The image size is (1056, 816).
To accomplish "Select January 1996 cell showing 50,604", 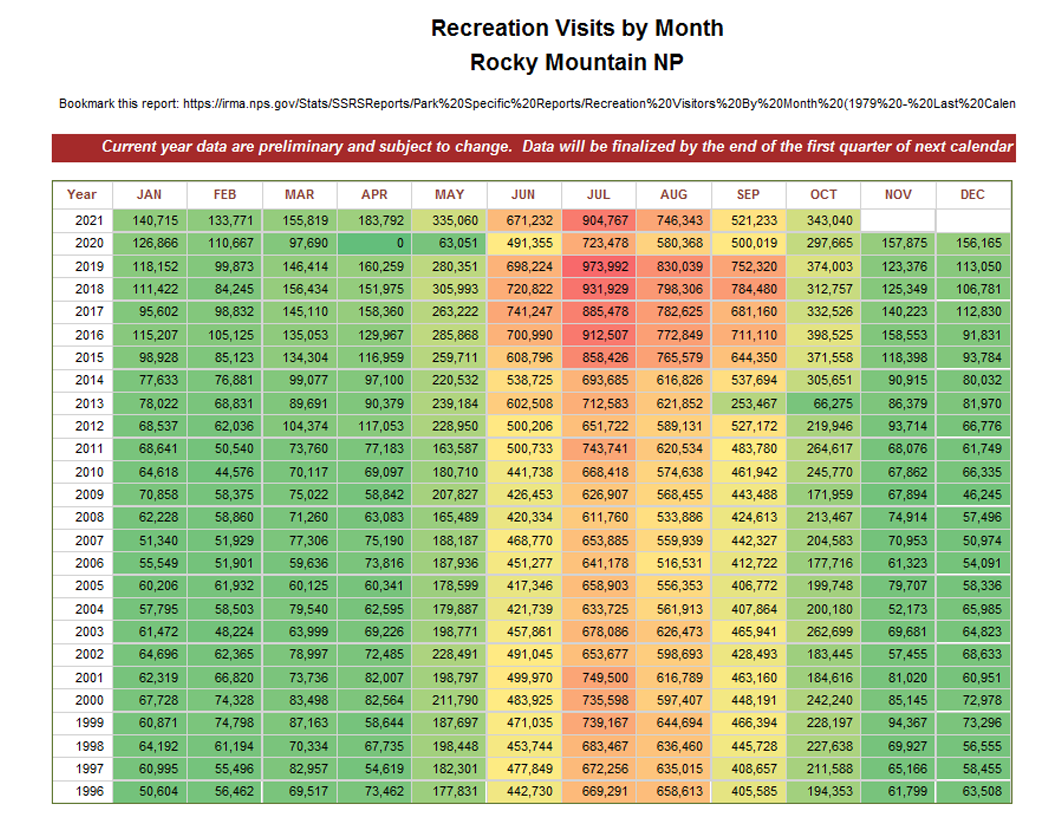I will tap(148, 792).
